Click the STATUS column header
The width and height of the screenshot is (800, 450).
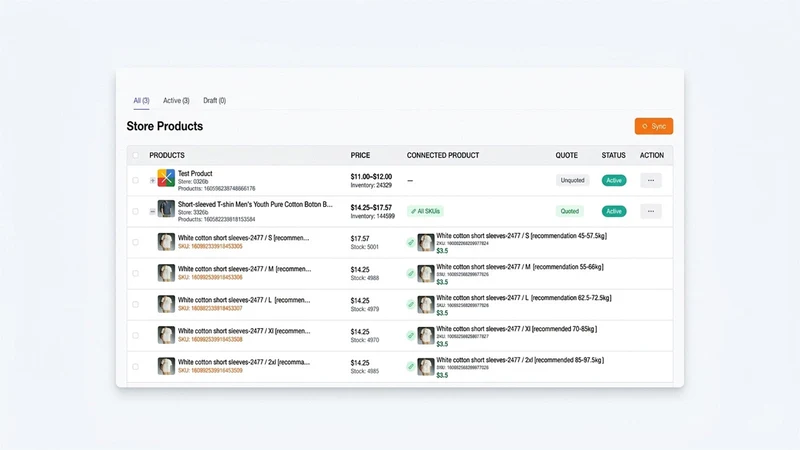613,155
